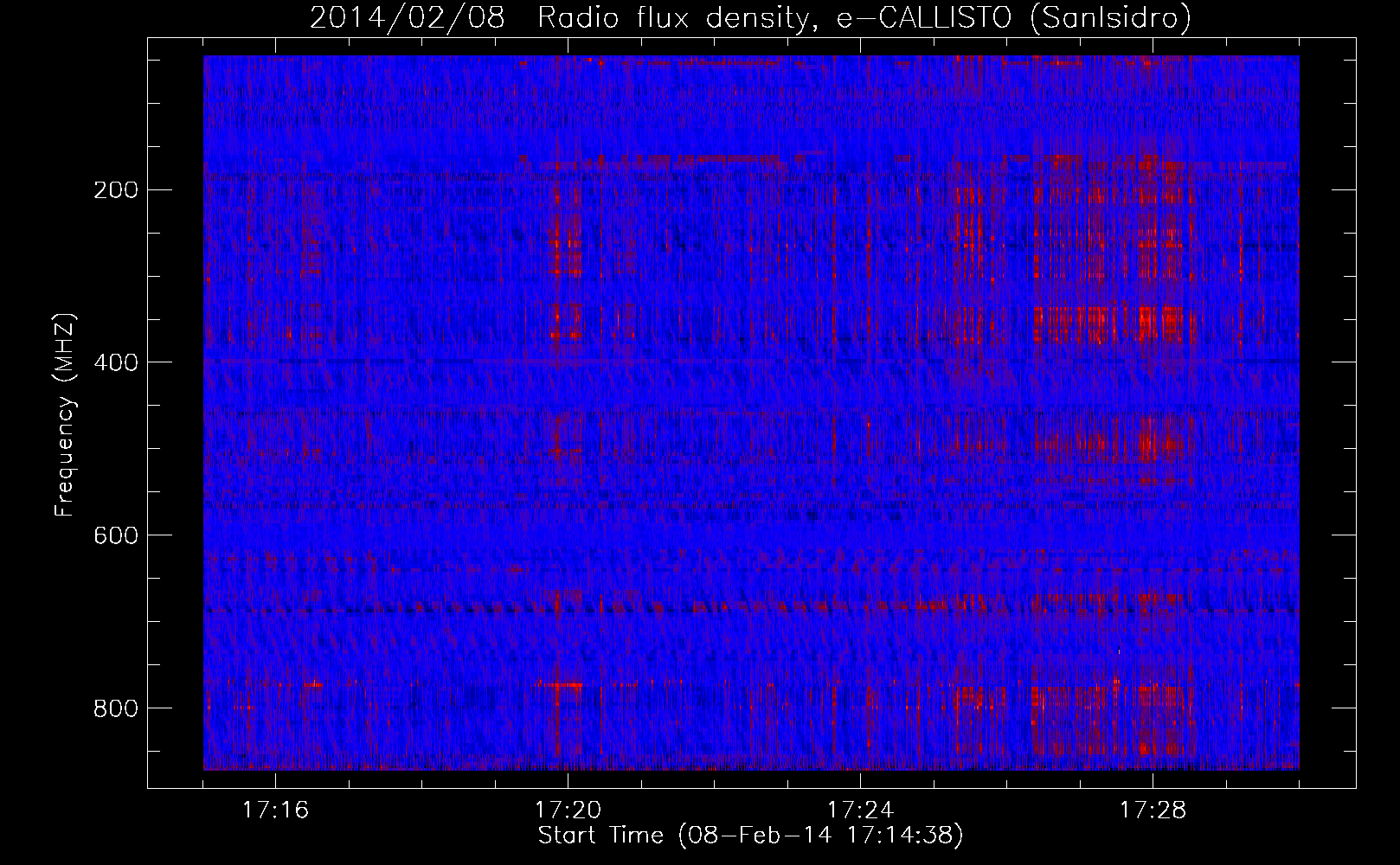Click the 17:20 time tick label
This screenshot has width=1400, height=865.
pyautogui.click(x=568, y=811)
